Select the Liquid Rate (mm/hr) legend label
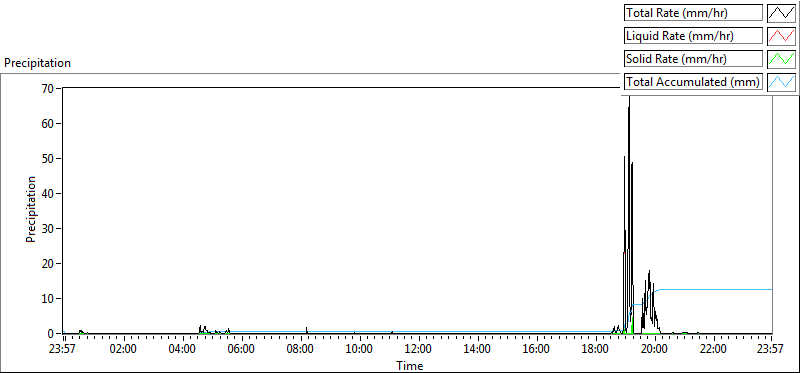The width and height of the screenshot is (800, 373). coord(693,36)
